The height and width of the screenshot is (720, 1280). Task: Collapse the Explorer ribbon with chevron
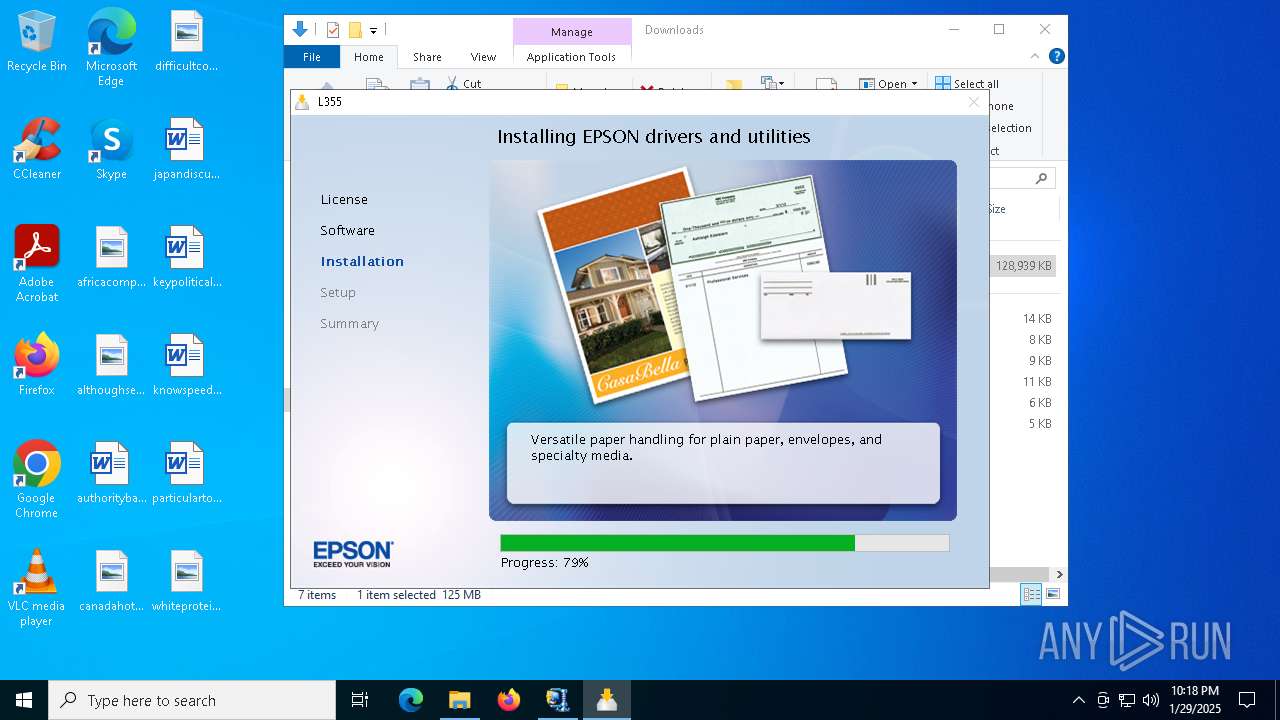[x=1035, y=57]
